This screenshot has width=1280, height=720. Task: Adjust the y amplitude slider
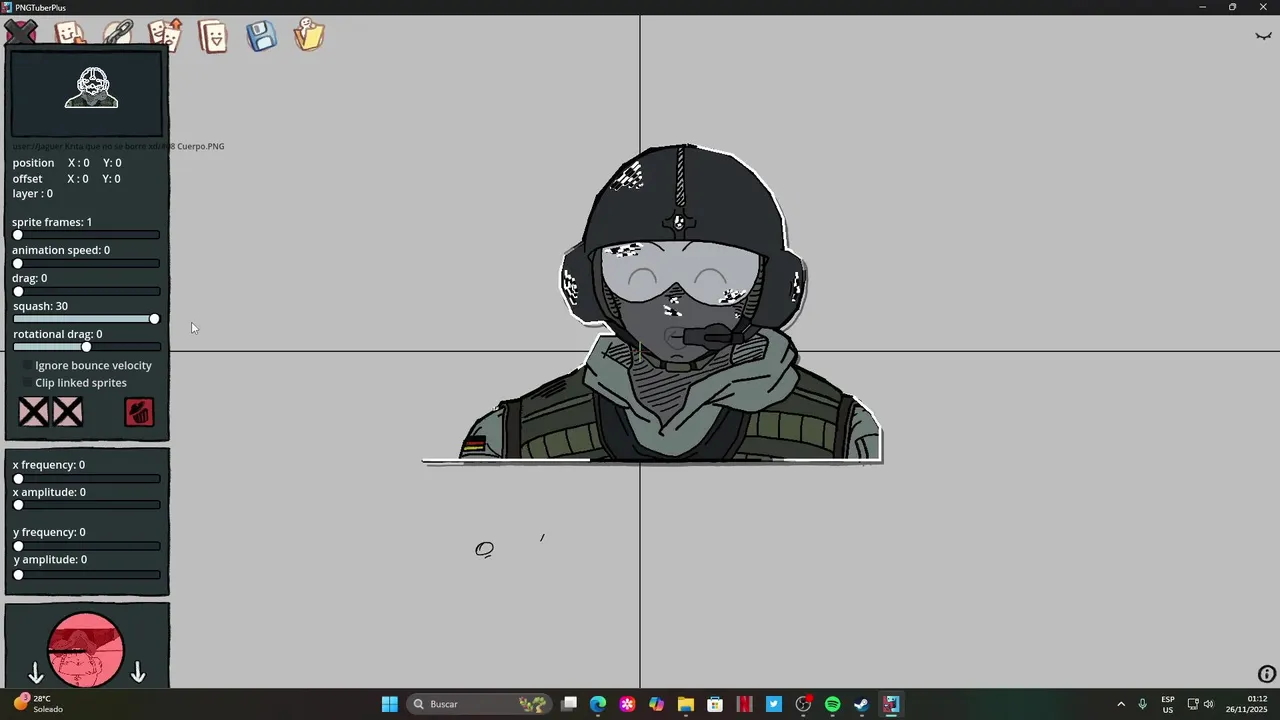click(86, 574)
